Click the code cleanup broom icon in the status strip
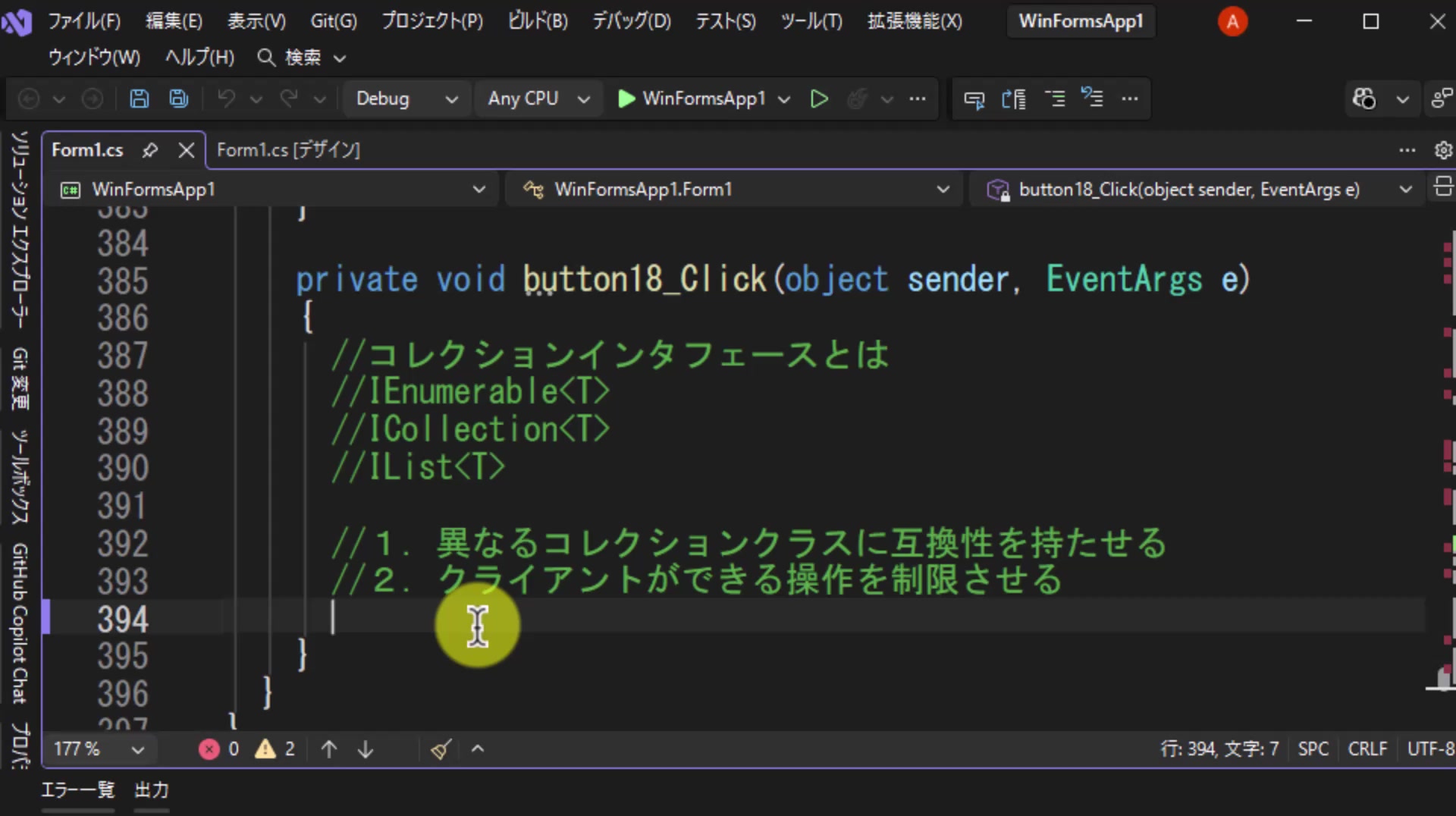Image resolution: width=1456 pixels, height=816 pixels. [x=441, y=749]
